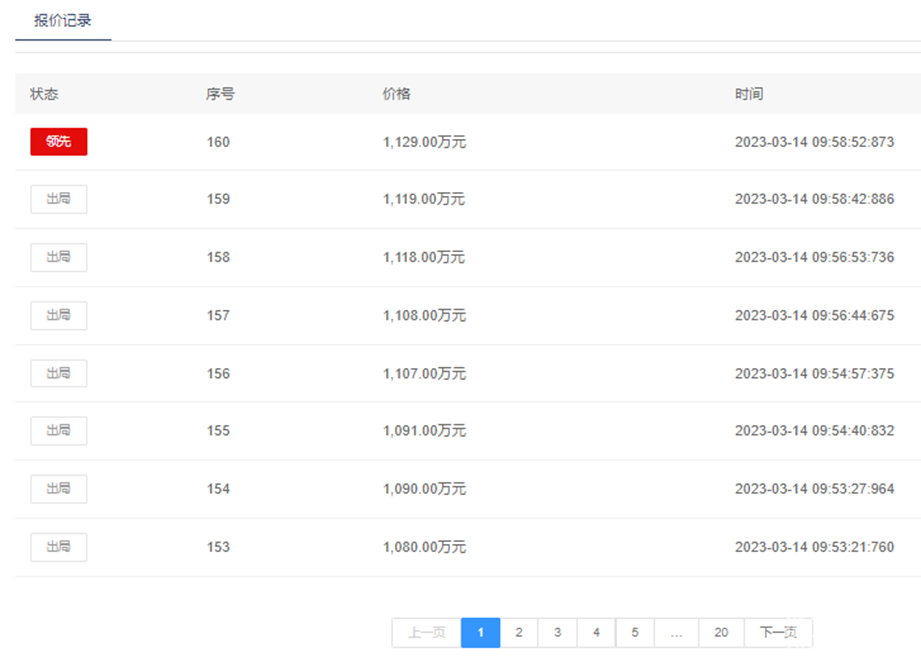The width and height of the screenshot is (921, 667).
Task: Open the 报价记录 tab
Action: coord(63,20)
